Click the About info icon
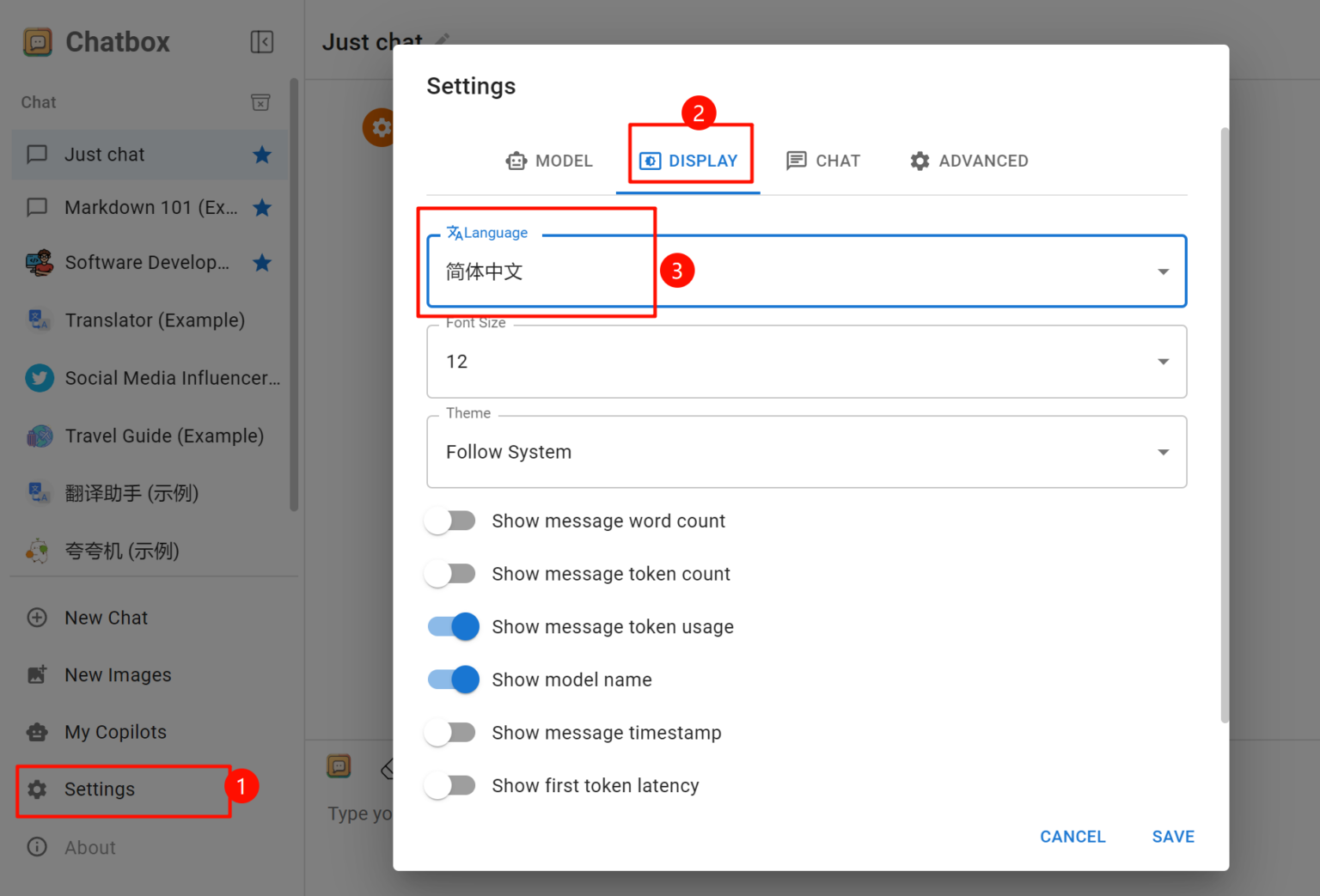 click(37, 847)
